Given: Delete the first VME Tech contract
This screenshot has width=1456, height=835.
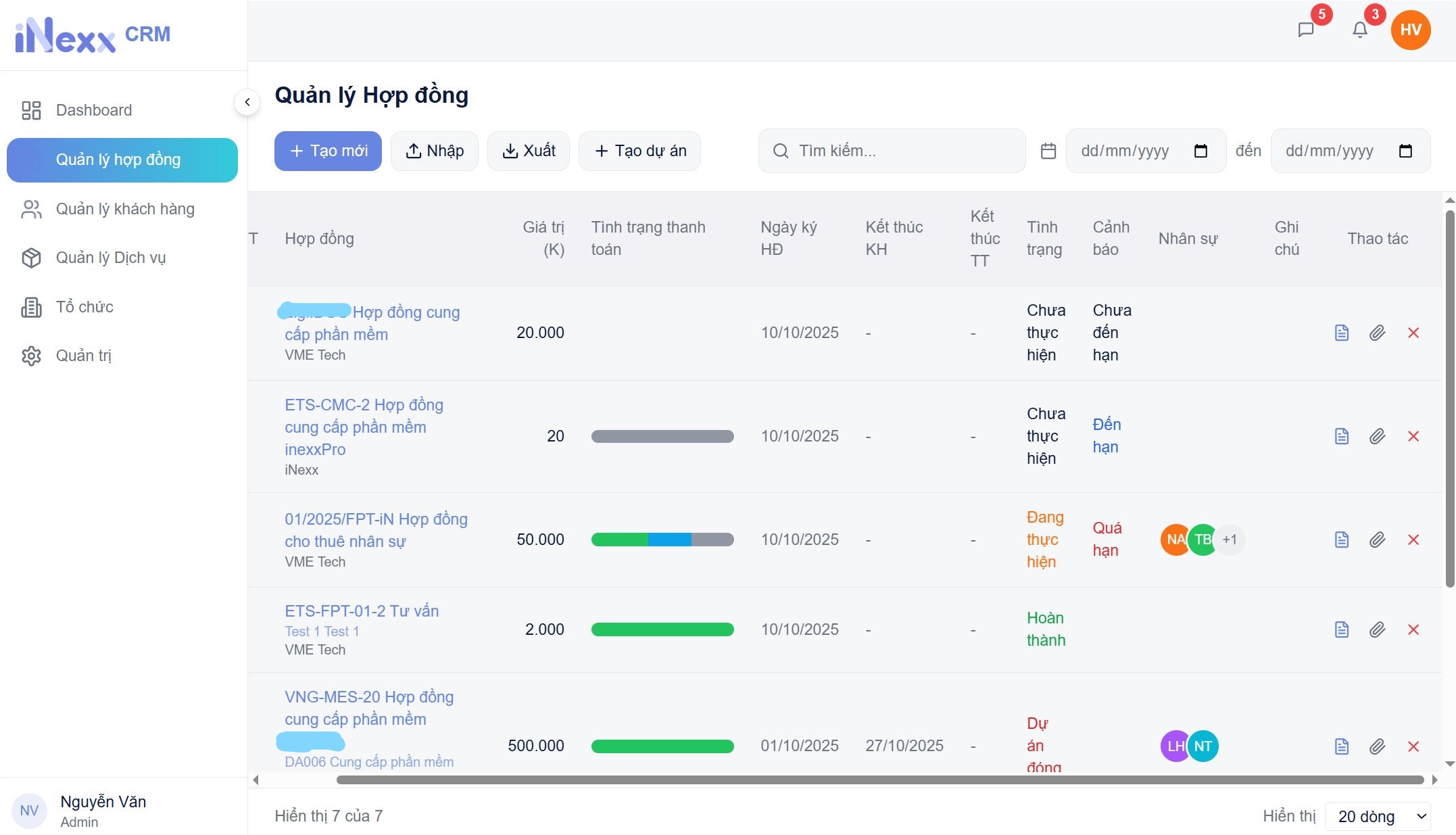Looking at the screenshot, I should point(1413,333).
